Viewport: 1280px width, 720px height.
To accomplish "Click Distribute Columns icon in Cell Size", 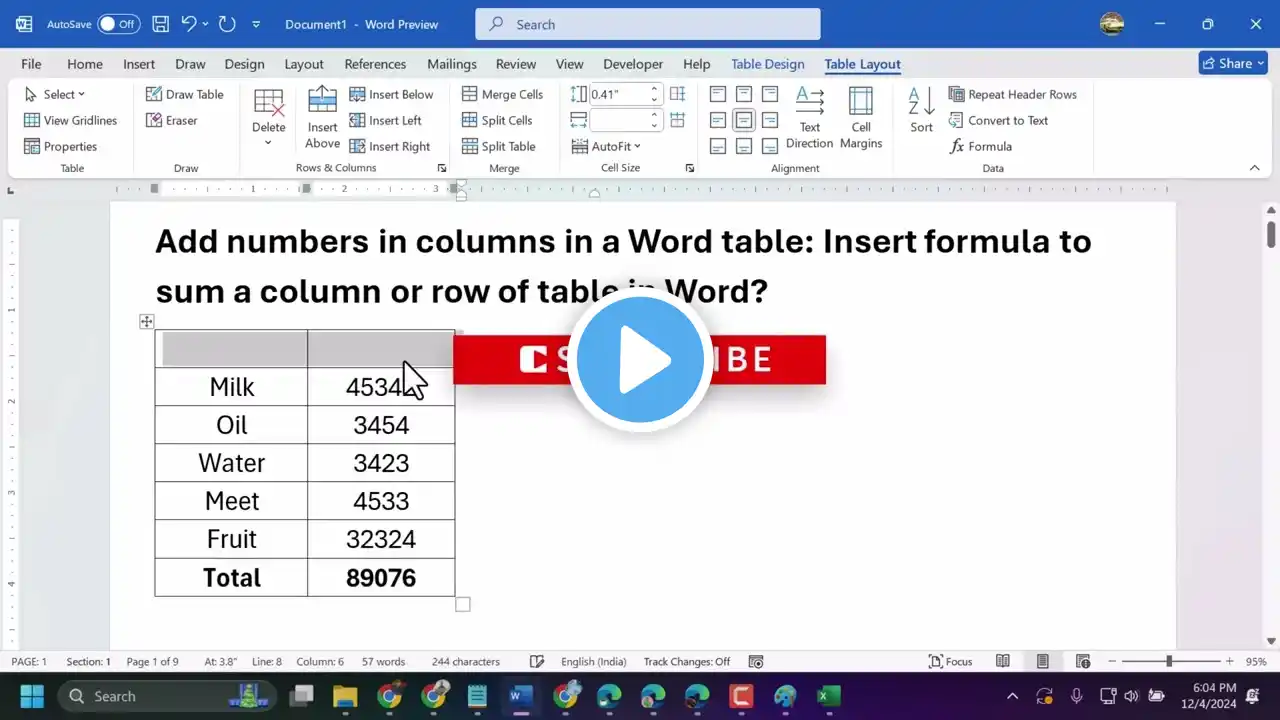I will click(x=677, y=120).
